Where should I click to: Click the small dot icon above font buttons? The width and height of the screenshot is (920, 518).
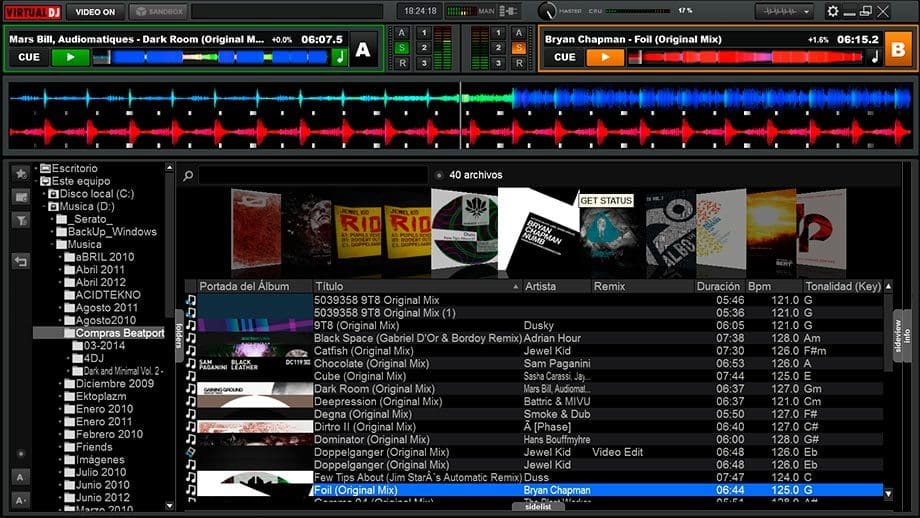pyautogui.click(x=21, y=453)
